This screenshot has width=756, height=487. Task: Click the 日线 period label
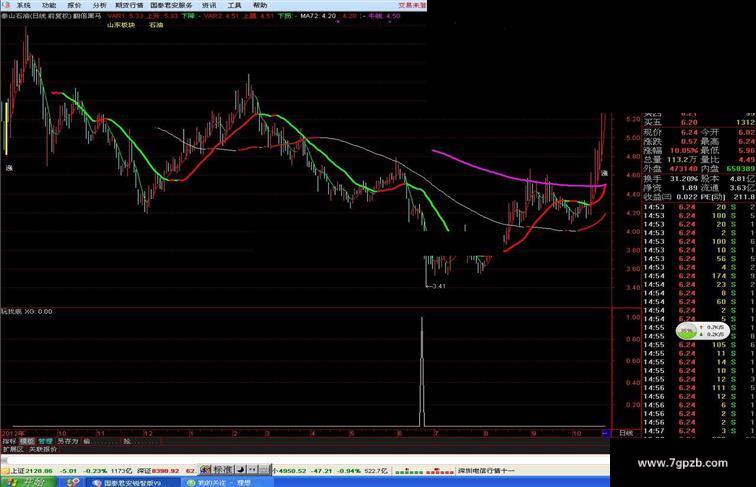point(626,433)
